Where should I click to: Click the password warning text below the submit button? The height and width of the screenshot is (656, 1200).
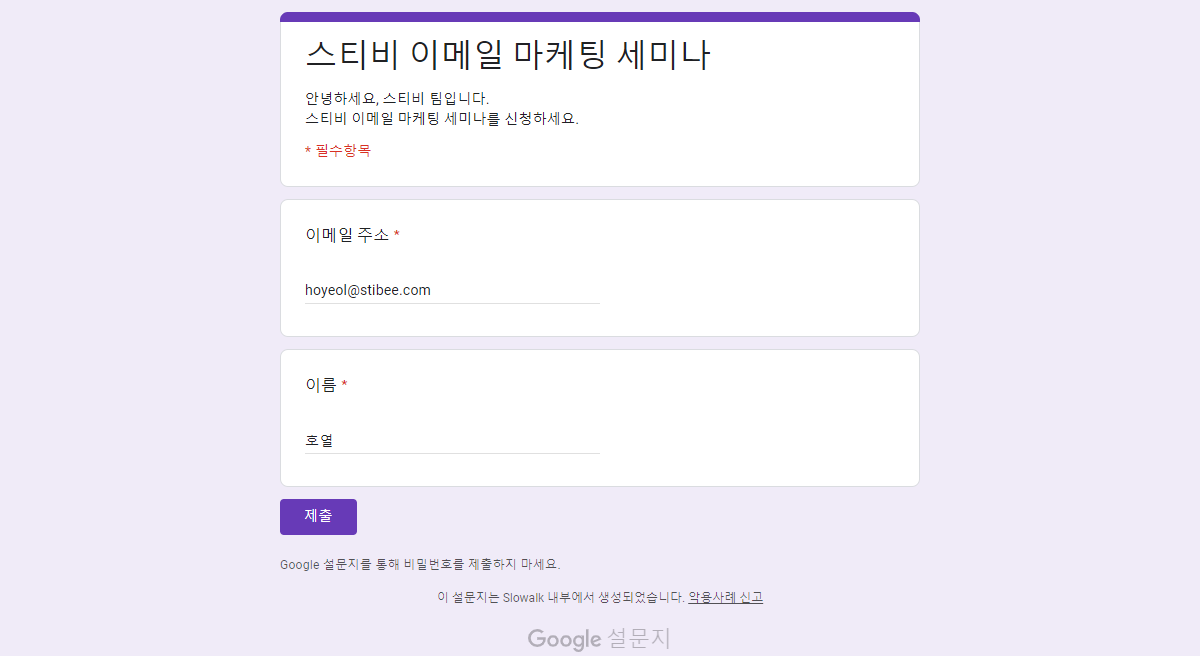(x=420, y=565)
